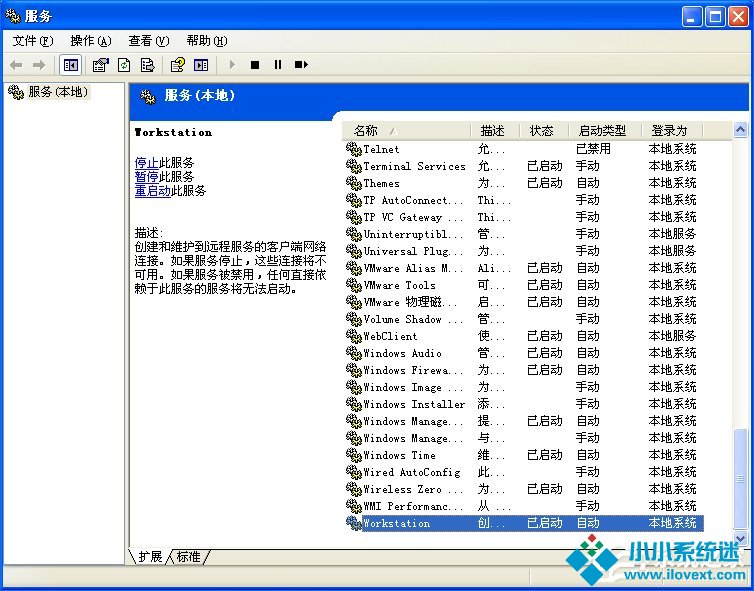This screenshot has width=754, height=591.
Task: Open the 操作(A) menu
Action: 91,41
